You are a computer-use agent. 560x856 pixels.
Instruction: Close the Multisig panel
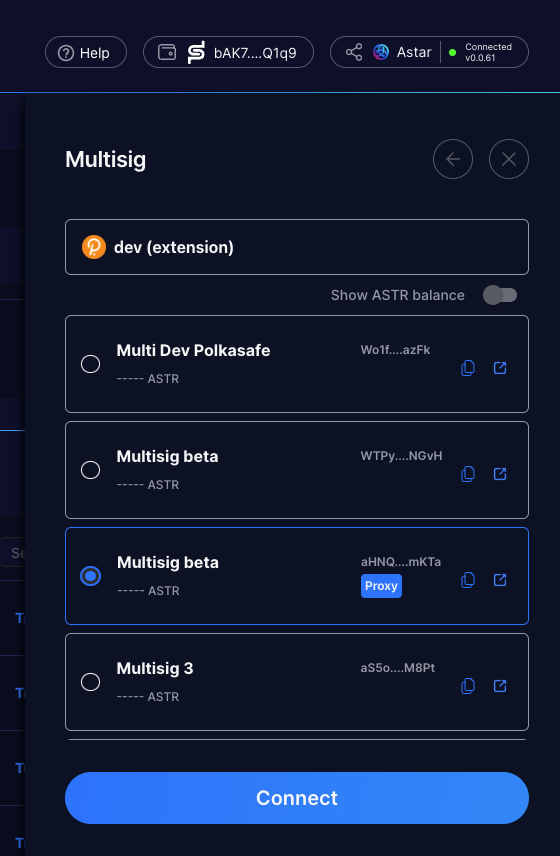click(509, 159)
